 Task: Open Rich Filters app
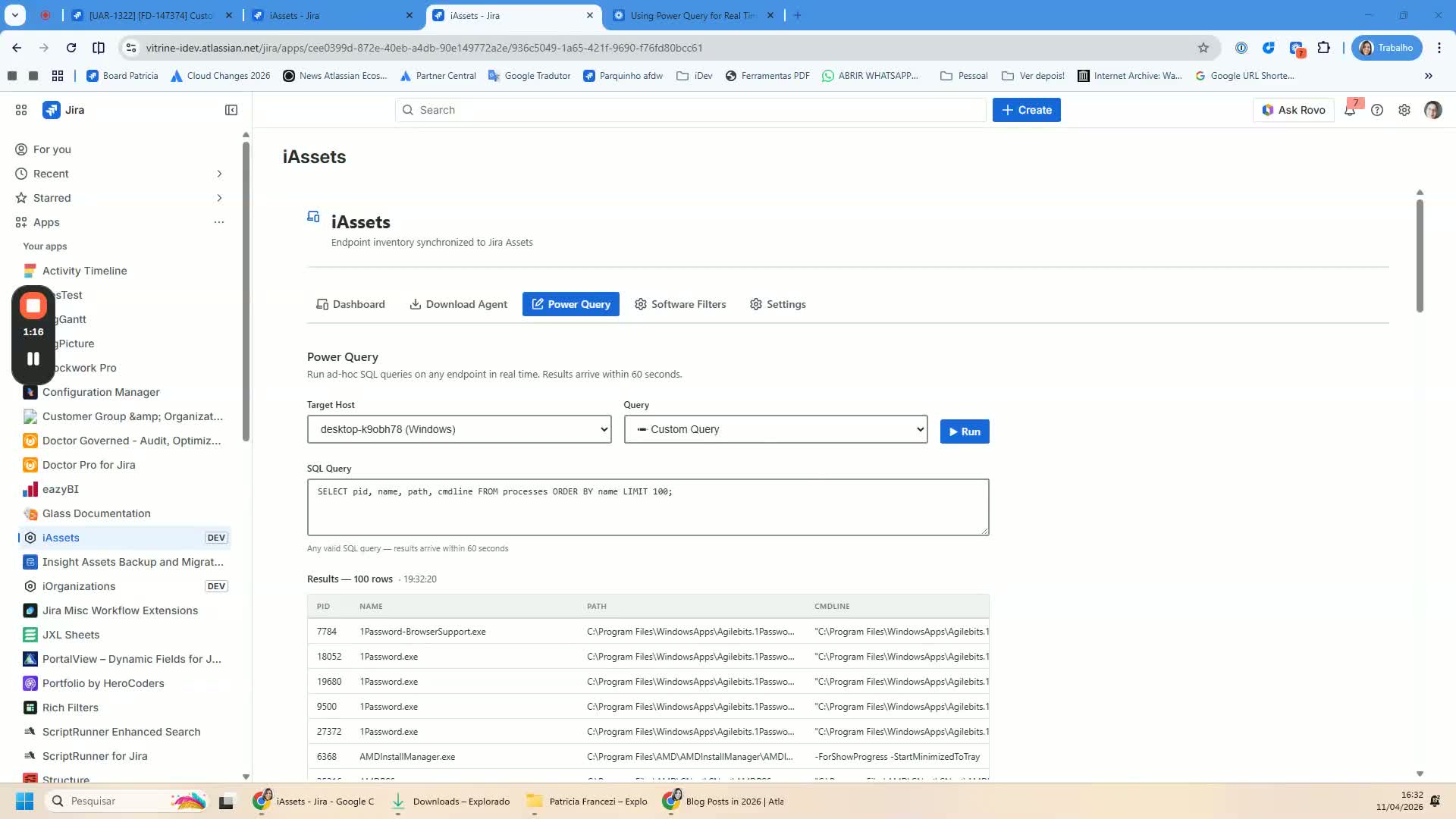click(x=71, y=708)
